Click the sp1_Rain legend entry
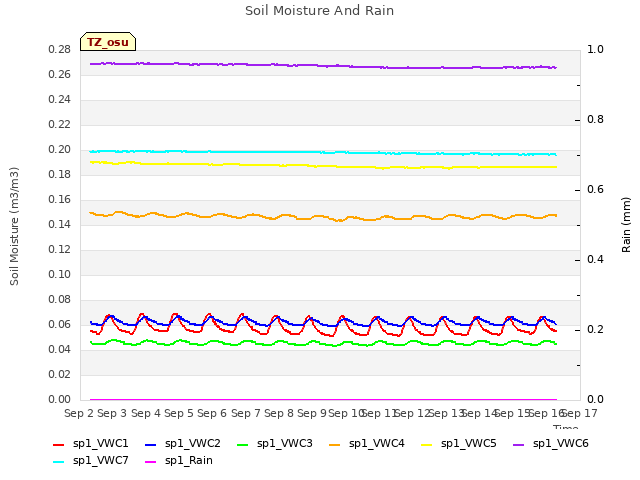 coord(178,460)
